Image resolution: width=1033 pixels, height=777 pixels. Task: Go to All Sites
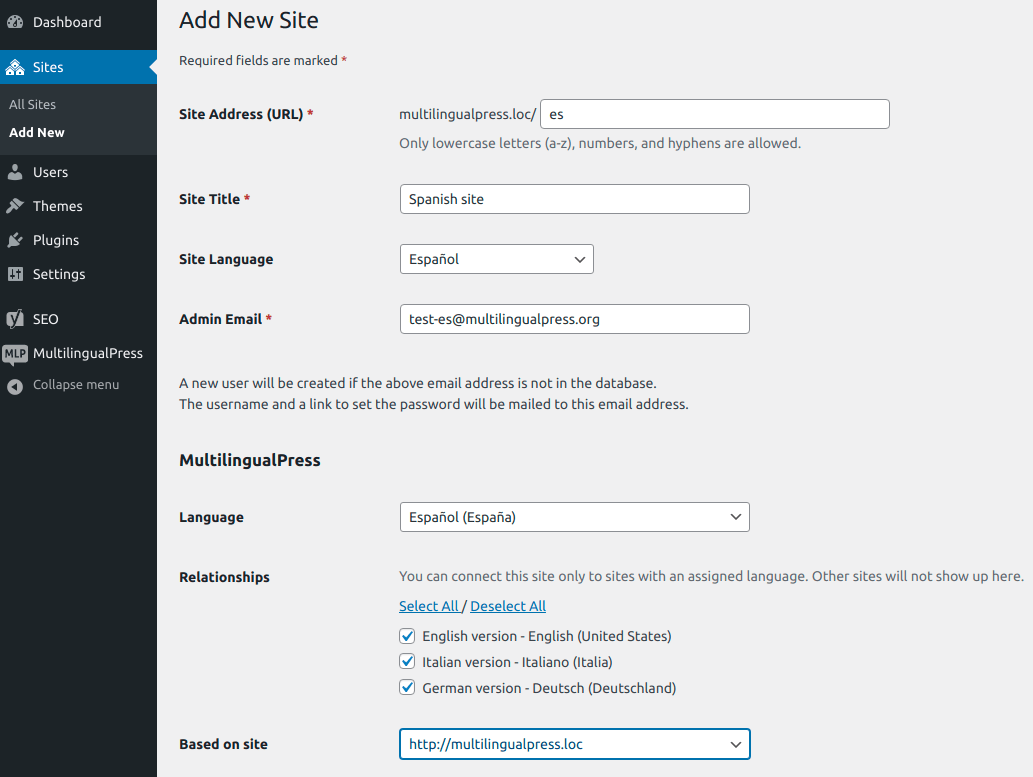33,104
